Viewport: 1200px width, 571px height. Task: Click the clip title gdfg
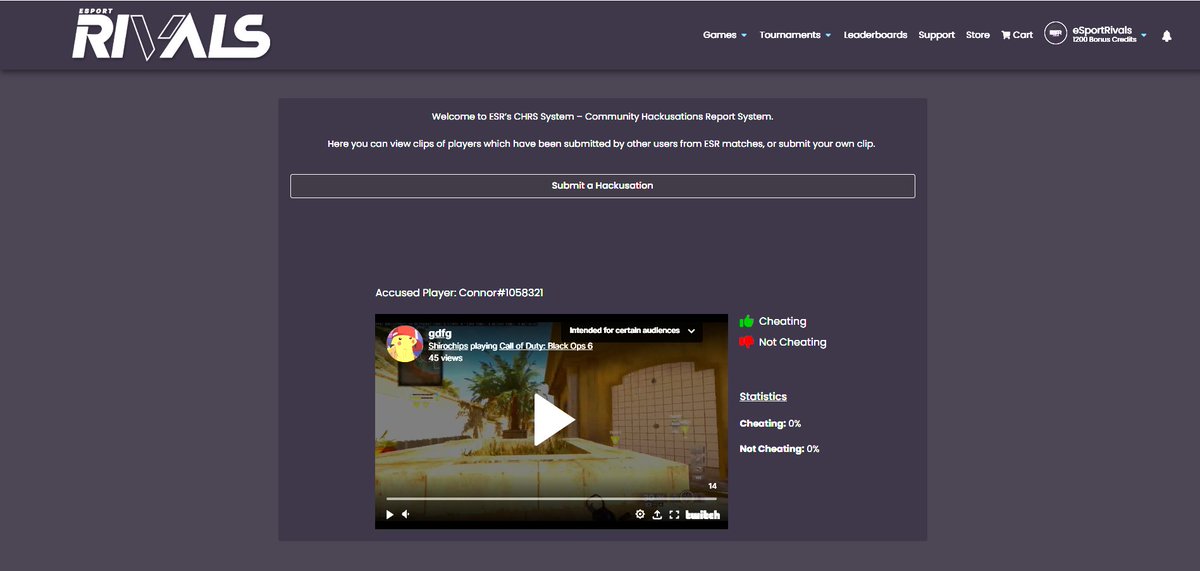pyautogui.click(x=440, y=333)
